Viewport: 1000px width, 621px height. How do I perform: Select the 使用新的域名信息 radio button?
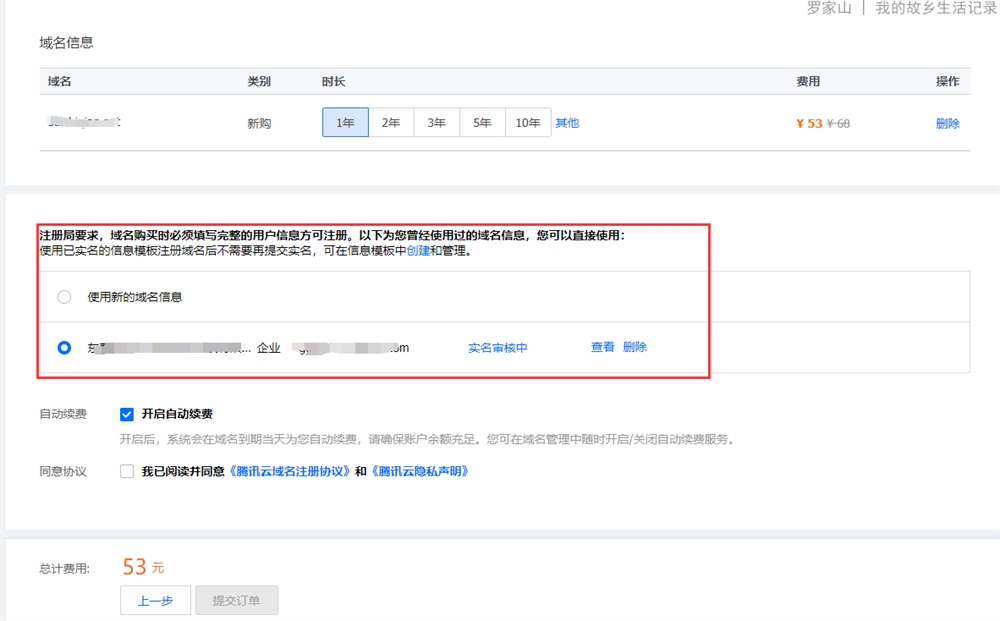(65, 297)
